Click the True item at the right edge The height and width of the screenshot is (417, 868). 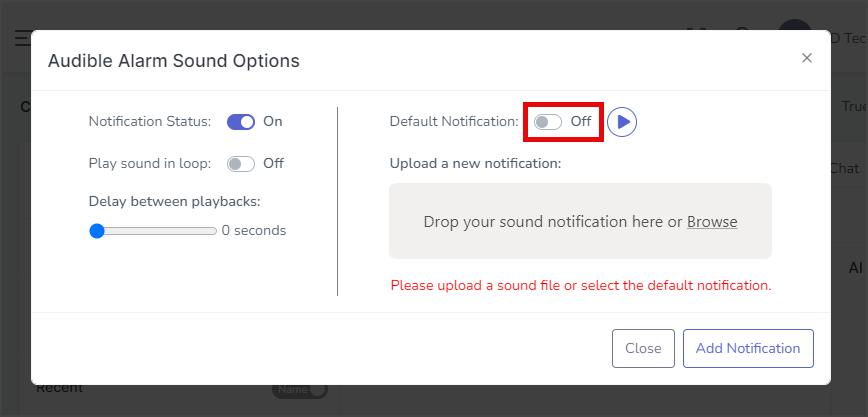854,106
